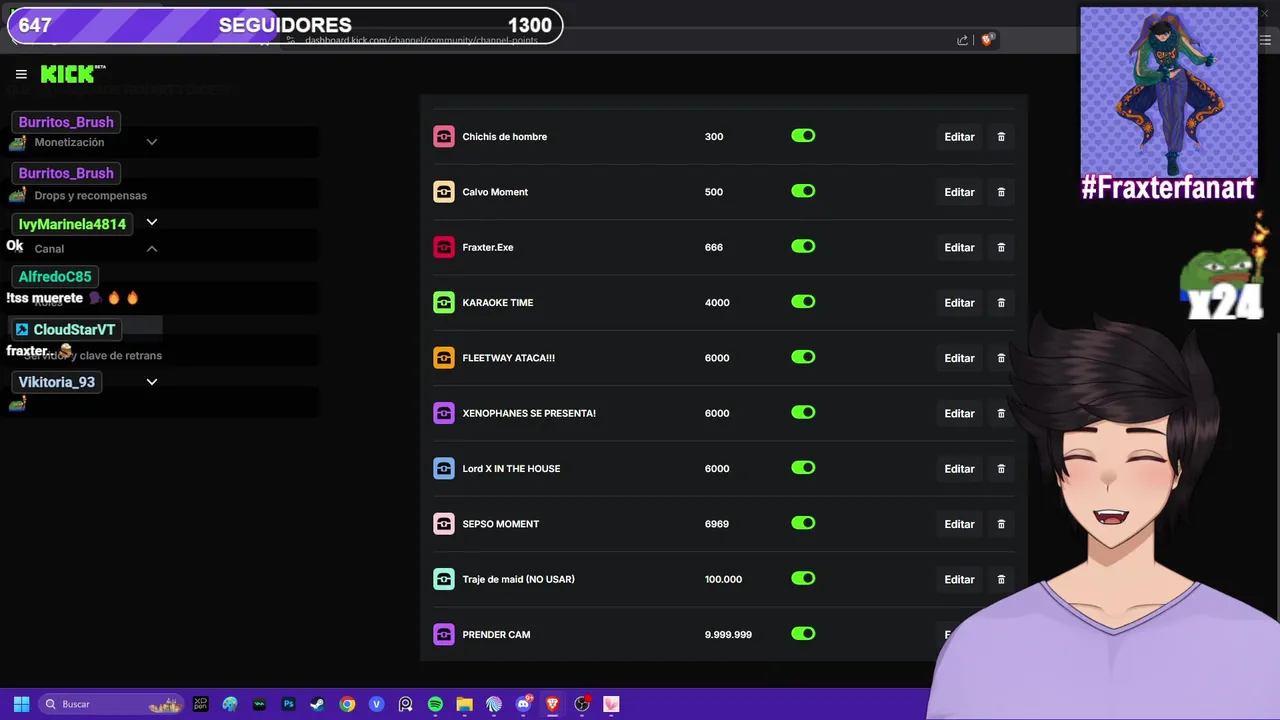
Task: Select the Calvo Moment reward name
Action: (x=495, y=192)
